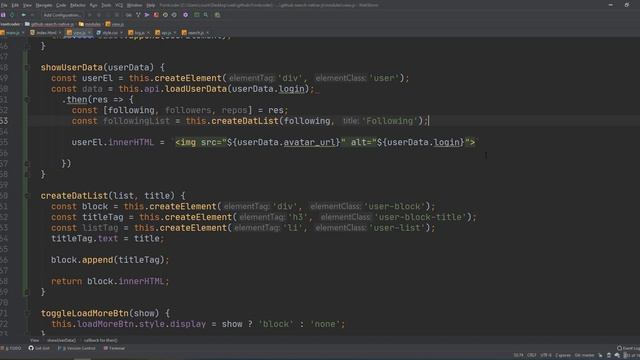The height and width of the screenshot is (360, 640).
Task: Open the VCS menu
Action: point(119,5)
